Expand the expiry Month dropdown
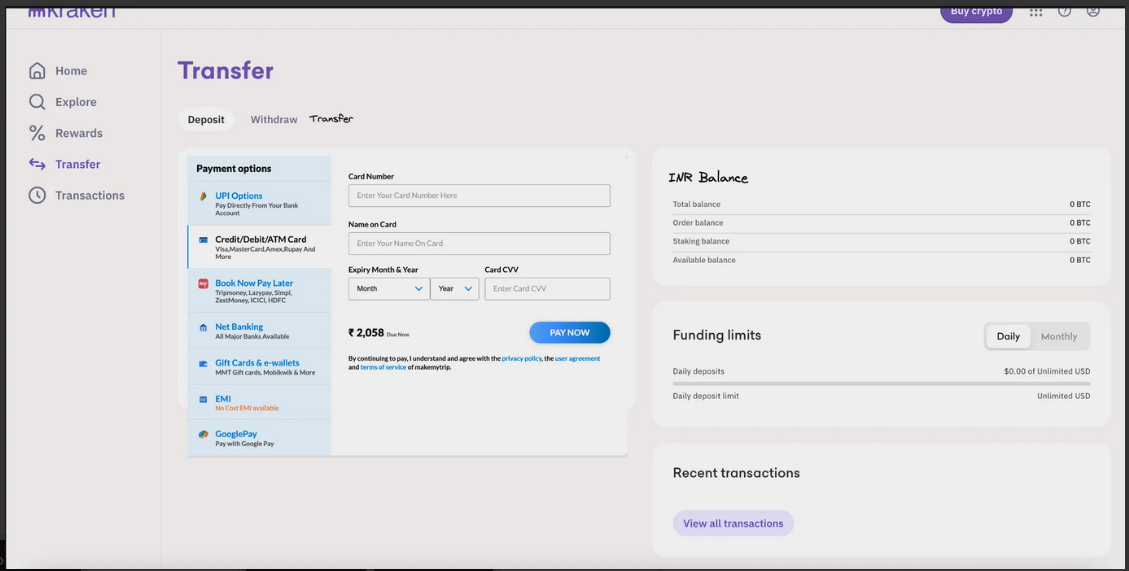The height and width of the screenshot is (571, 1129). [x=389, y=289]
